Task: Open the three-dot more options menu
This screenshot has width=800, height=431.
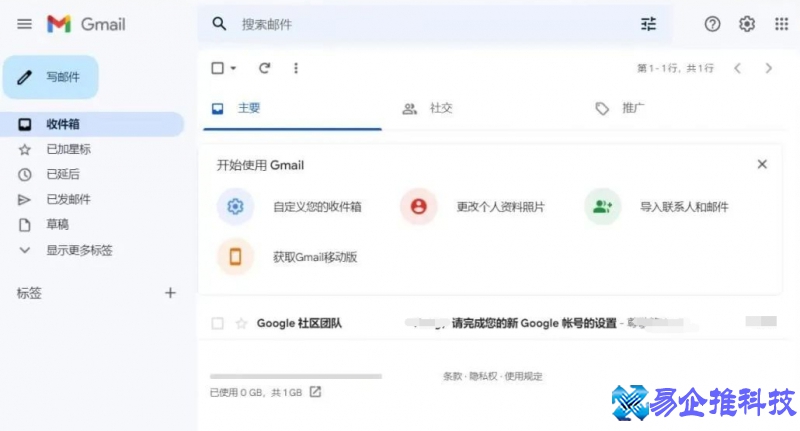Action: point(296,68)
